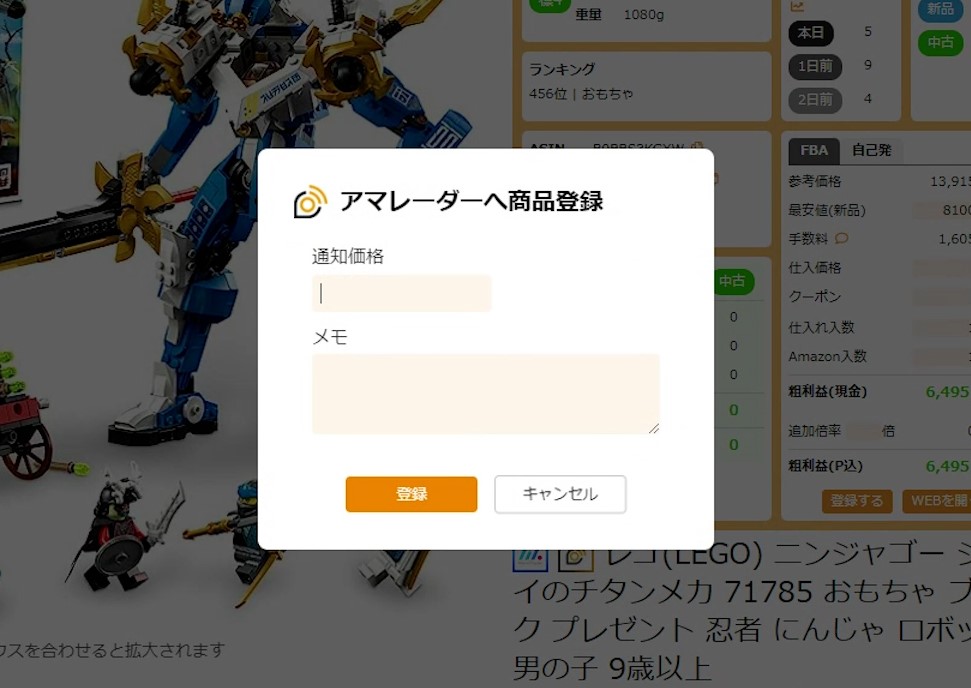
Task: Click the アマレーダー icon beside product title
Action: coord(576,559)
